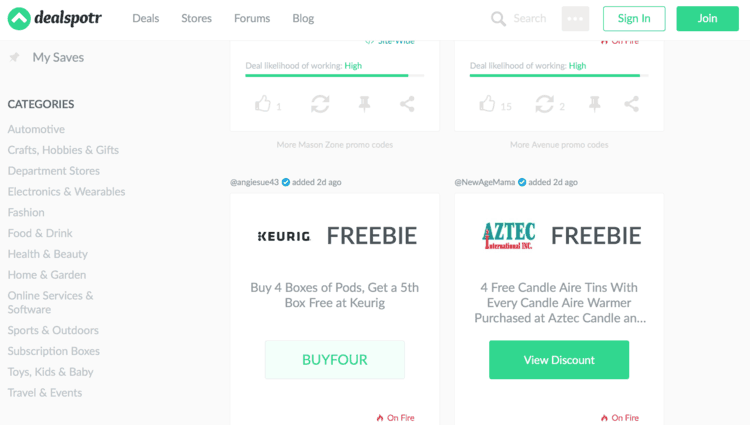Image resolution: width=750 pixels, height=425 pixels.
Task: Like the Mason Zone deal with thumbs-up
Action: point(263,104)
